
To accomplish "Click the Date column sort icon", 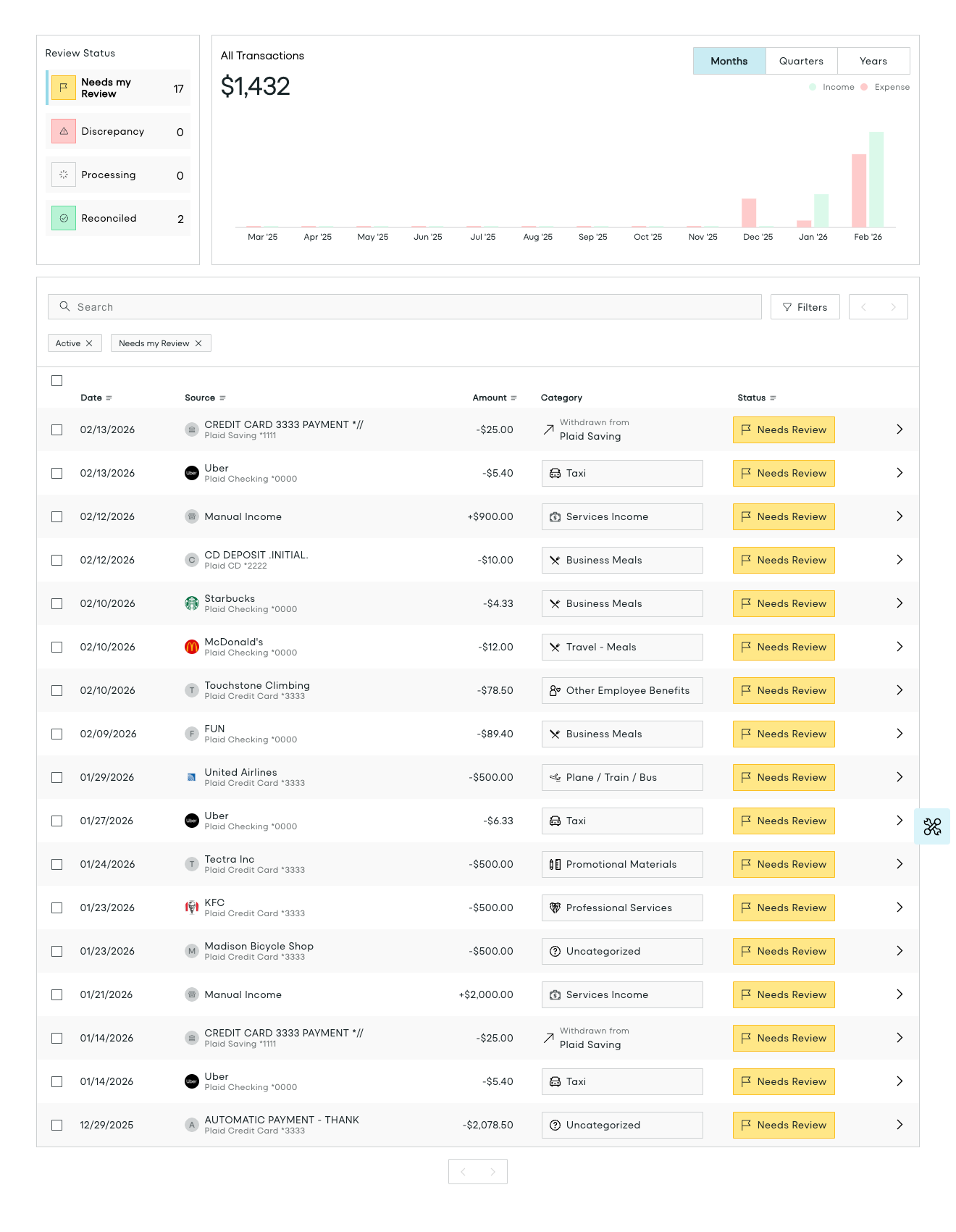I will coord(109,398).
